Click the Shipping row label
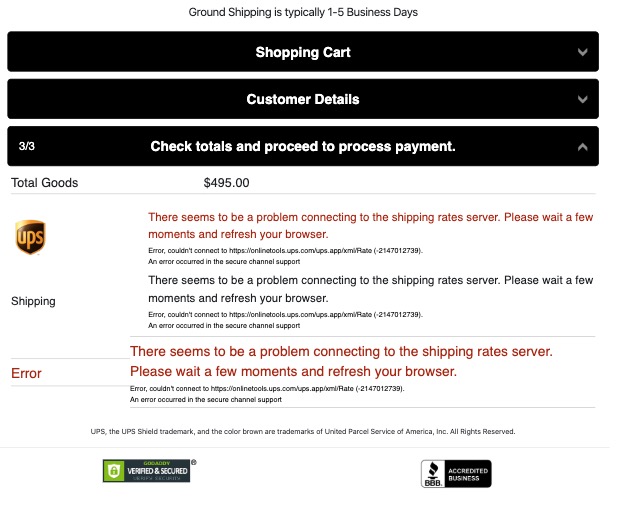The image size is (631, 519). point(33,301)
